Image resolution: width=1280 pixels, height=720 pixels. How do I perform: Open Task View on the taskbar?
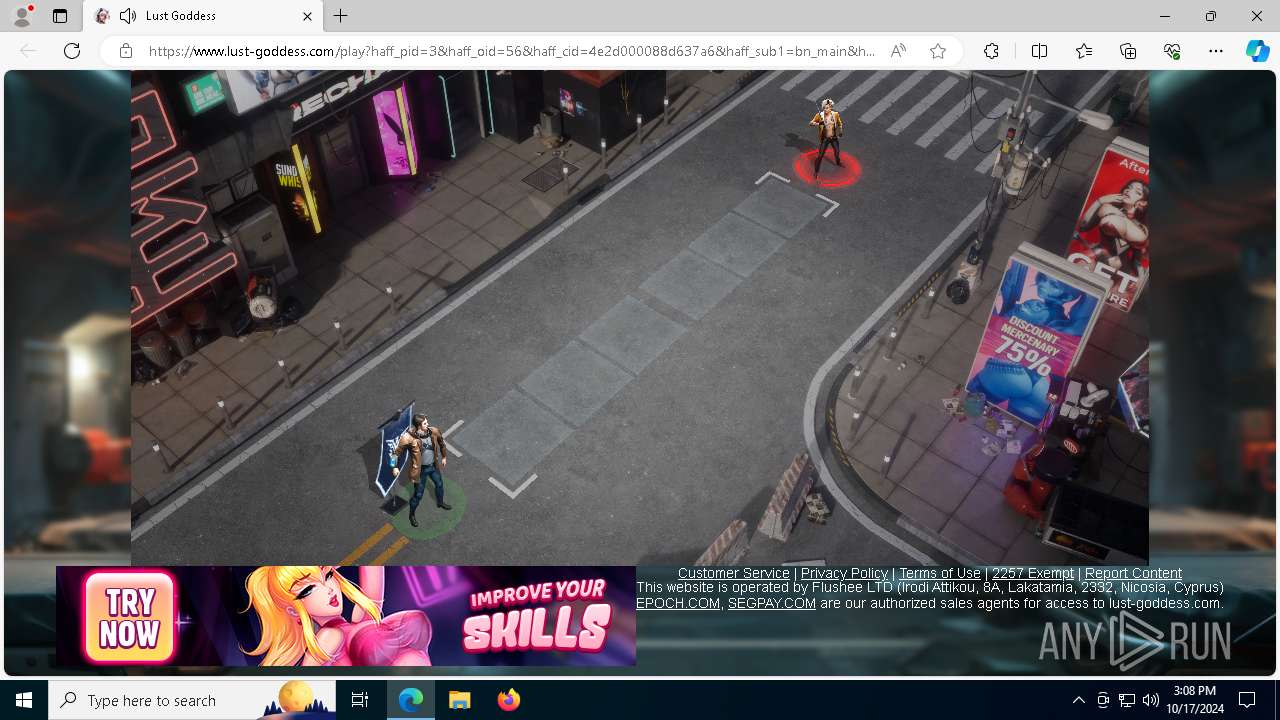[x=360, y=700]
